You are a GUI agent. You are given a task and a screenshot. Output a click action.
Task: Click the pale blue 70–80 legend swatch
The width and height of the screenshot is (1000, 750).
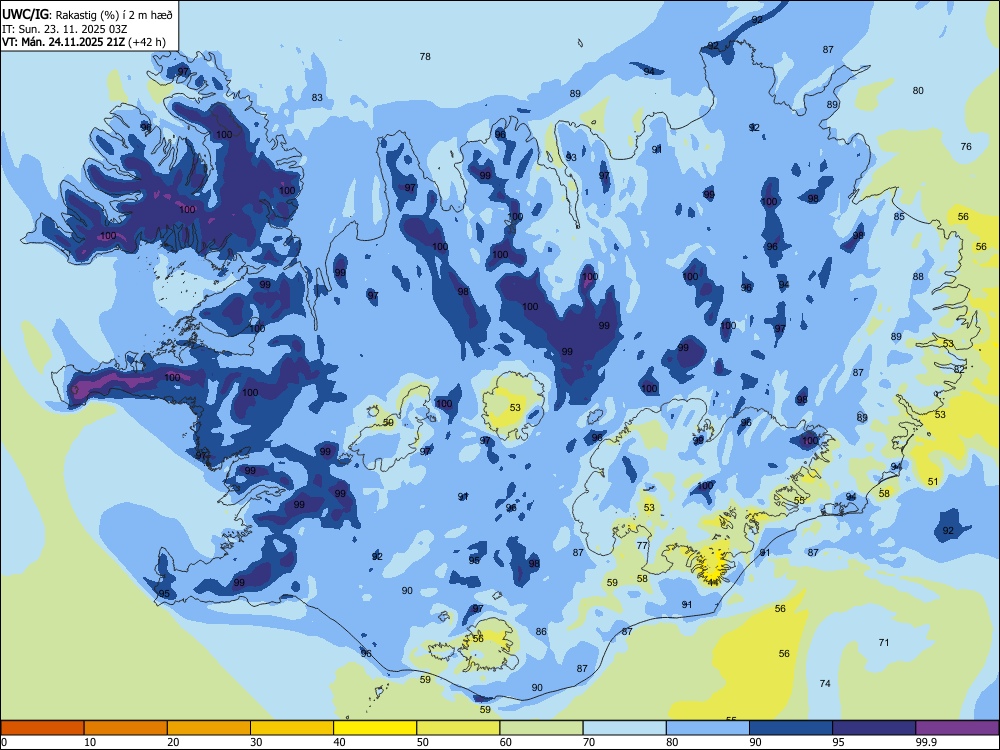point(624,728)
